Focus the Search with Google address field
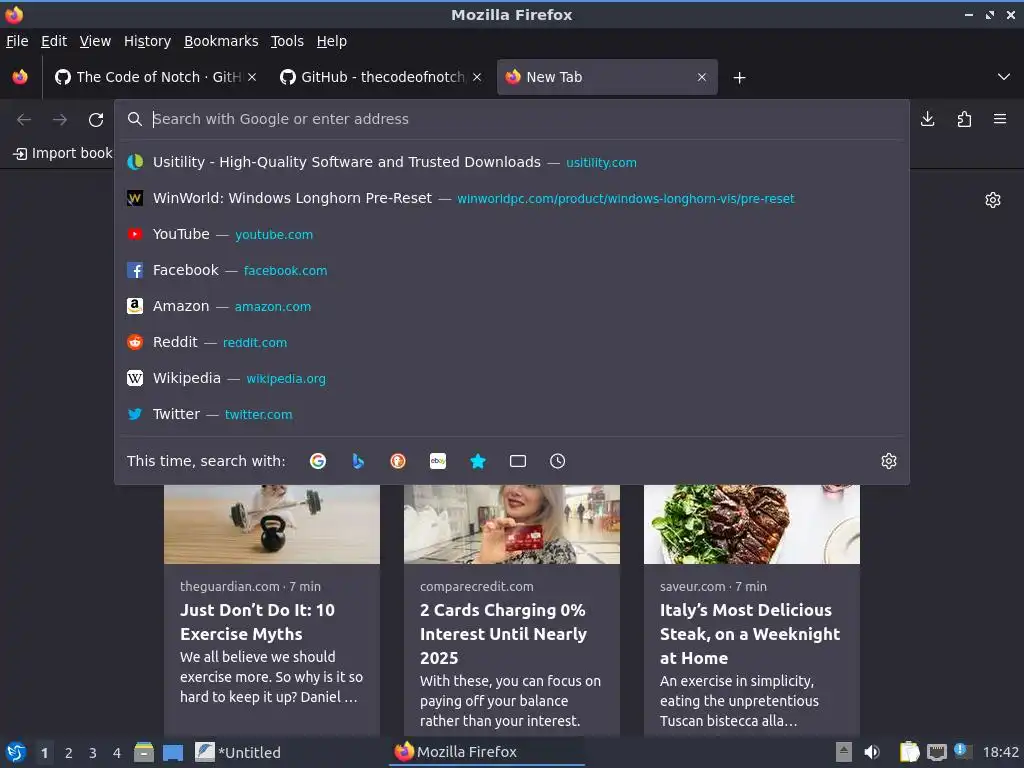Viewport: 1024px width, 768px height. click(x=512, y=119)
